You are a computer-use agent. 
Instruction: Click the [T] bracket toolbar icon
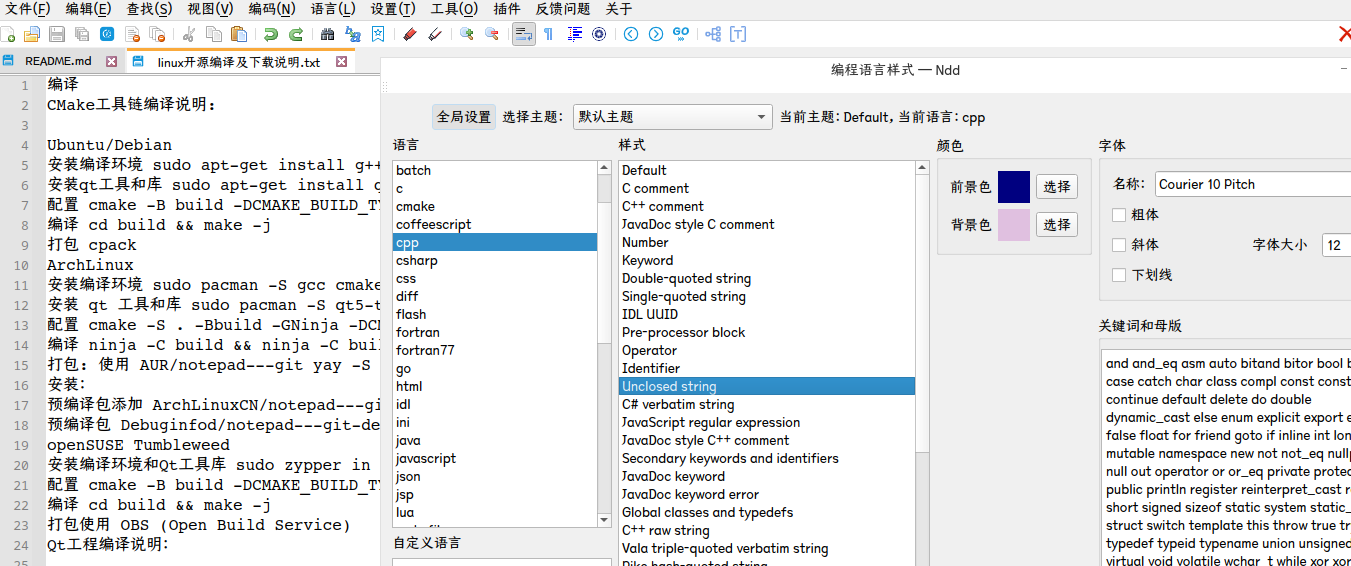click(x=738, y=34)
